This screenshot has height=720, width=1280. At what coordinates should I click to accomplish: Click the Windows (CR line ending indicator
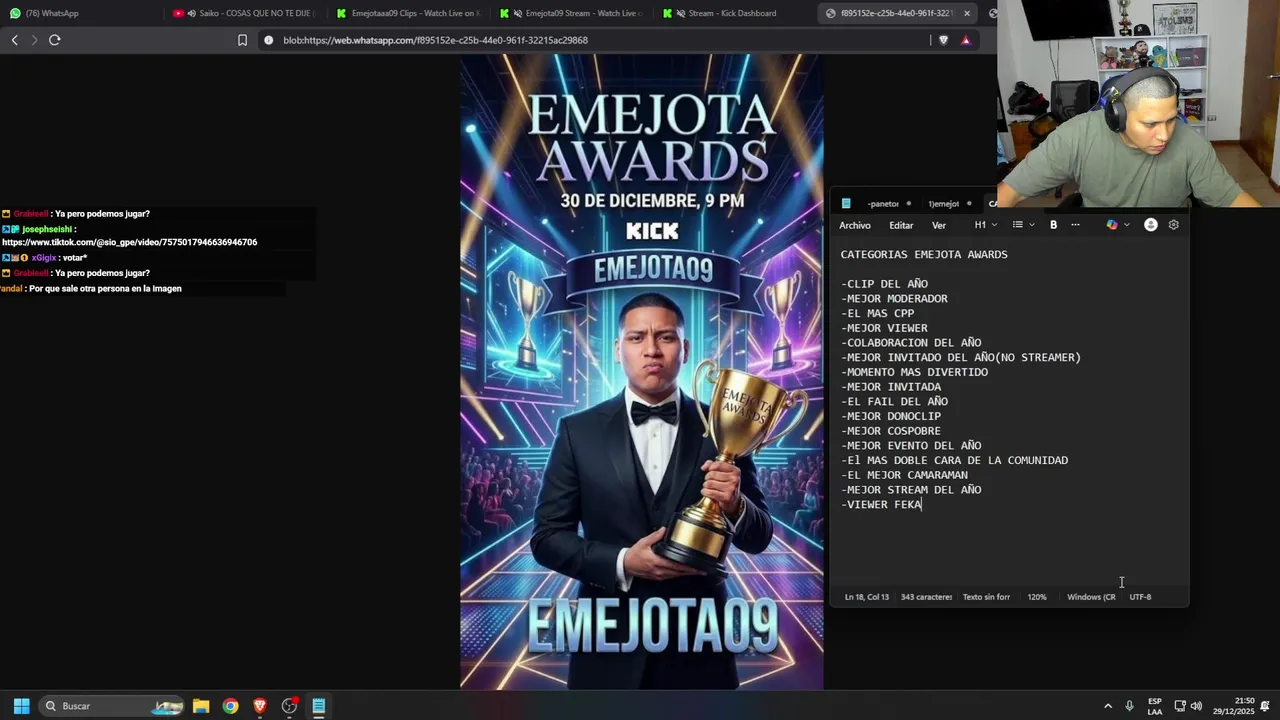coord(1091,597)
